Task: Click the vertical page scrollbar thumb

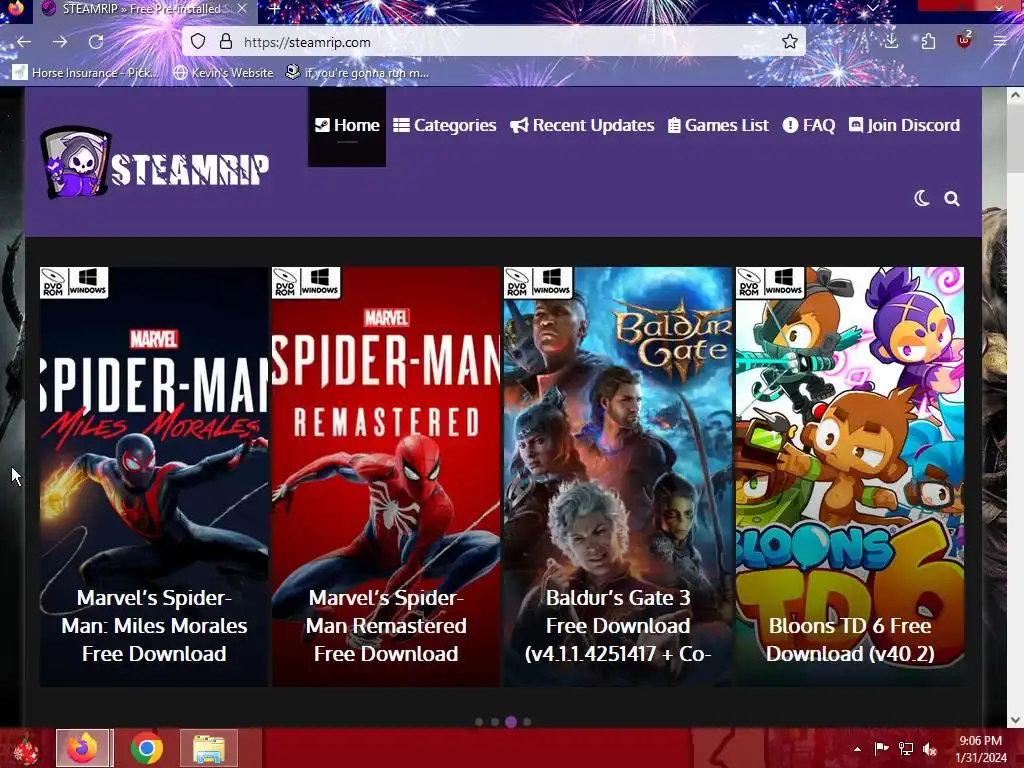Action: [x=1014, y=140]
